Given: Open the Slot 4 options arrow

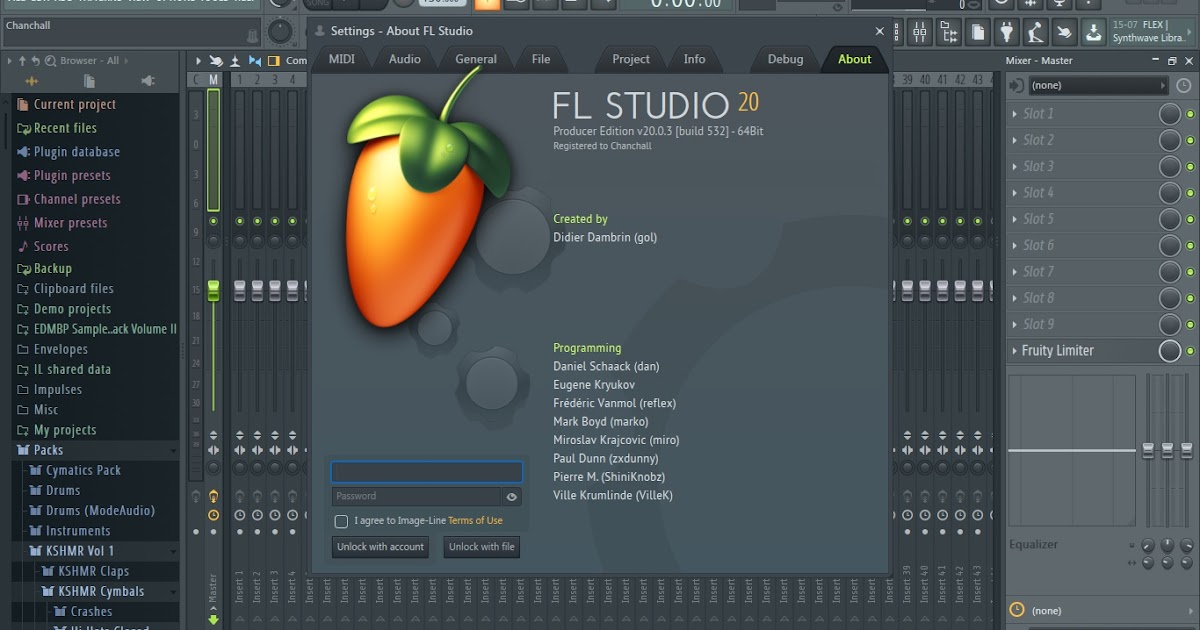Looking at the screenshot, I should (x=1015, y=193).
